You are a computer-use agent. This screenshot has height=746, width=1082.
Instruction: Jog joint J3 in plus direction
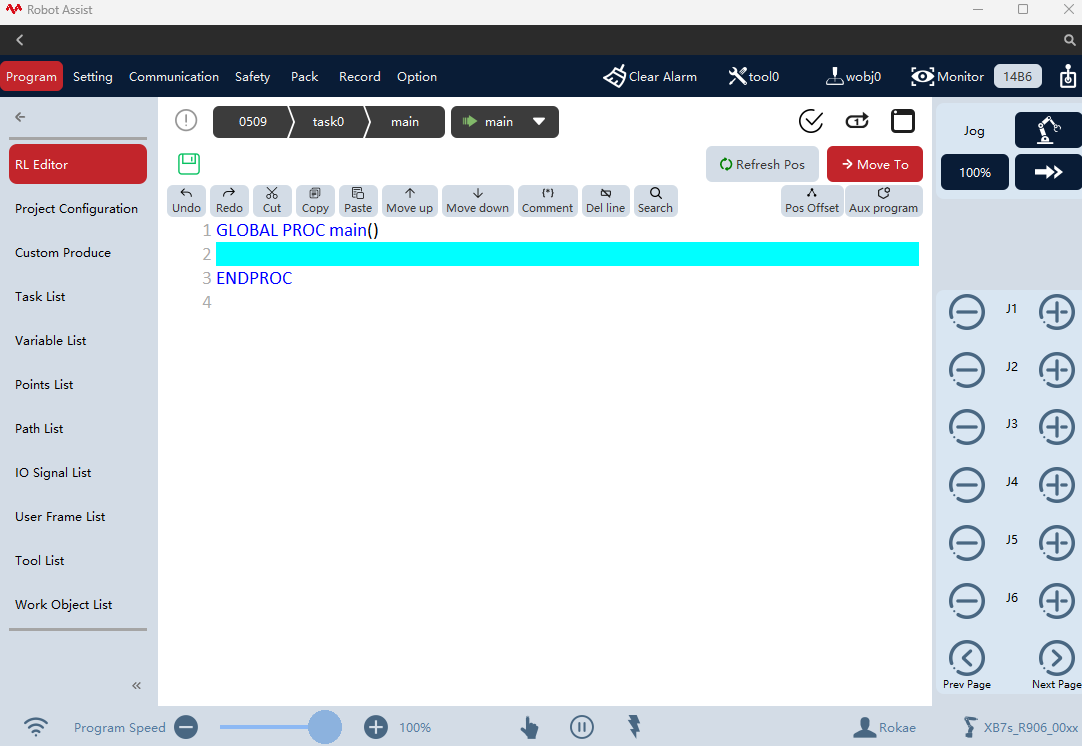pos(1056,427)
